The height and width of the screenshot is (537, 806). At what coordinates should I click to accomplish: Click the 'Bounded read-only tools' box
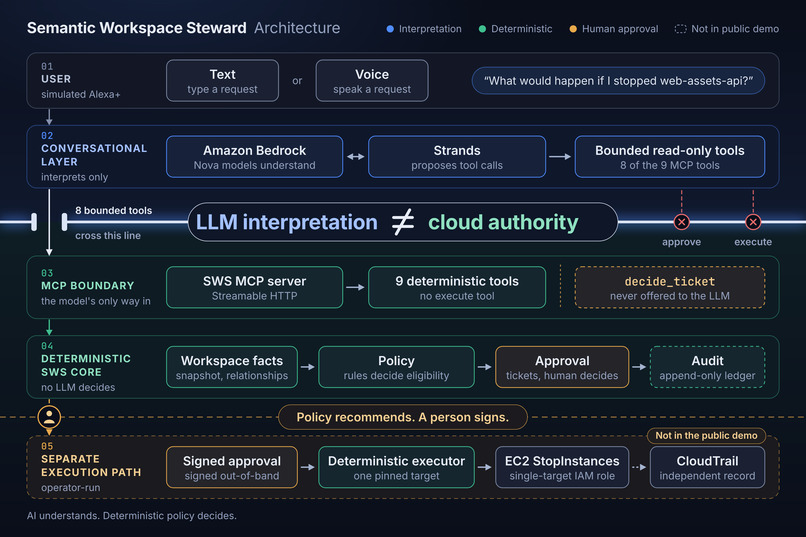pos(669,157)
